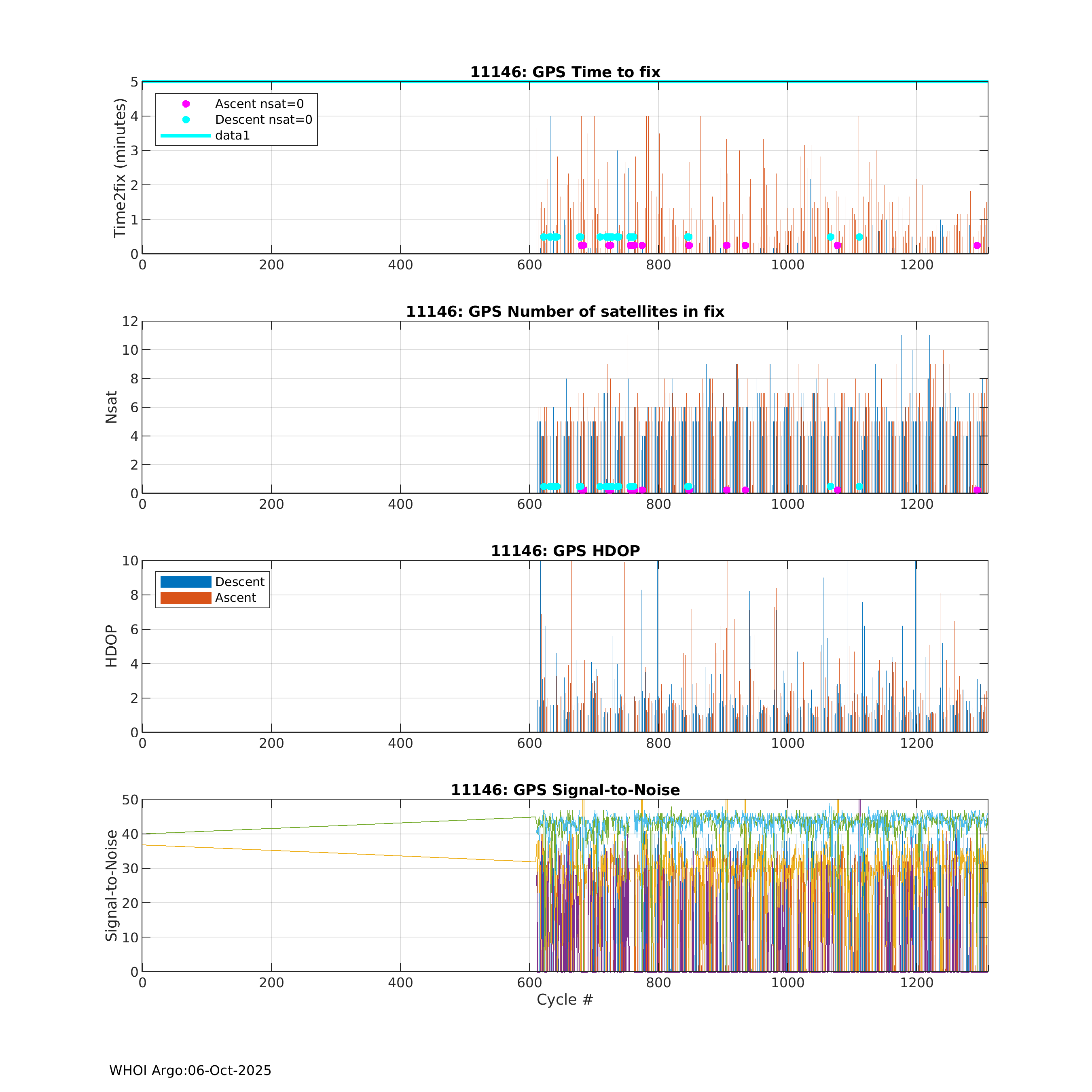Click 'Ascent nsat=0' legend text
This screenshot has height=1092, width=1092.
[259, 104]
